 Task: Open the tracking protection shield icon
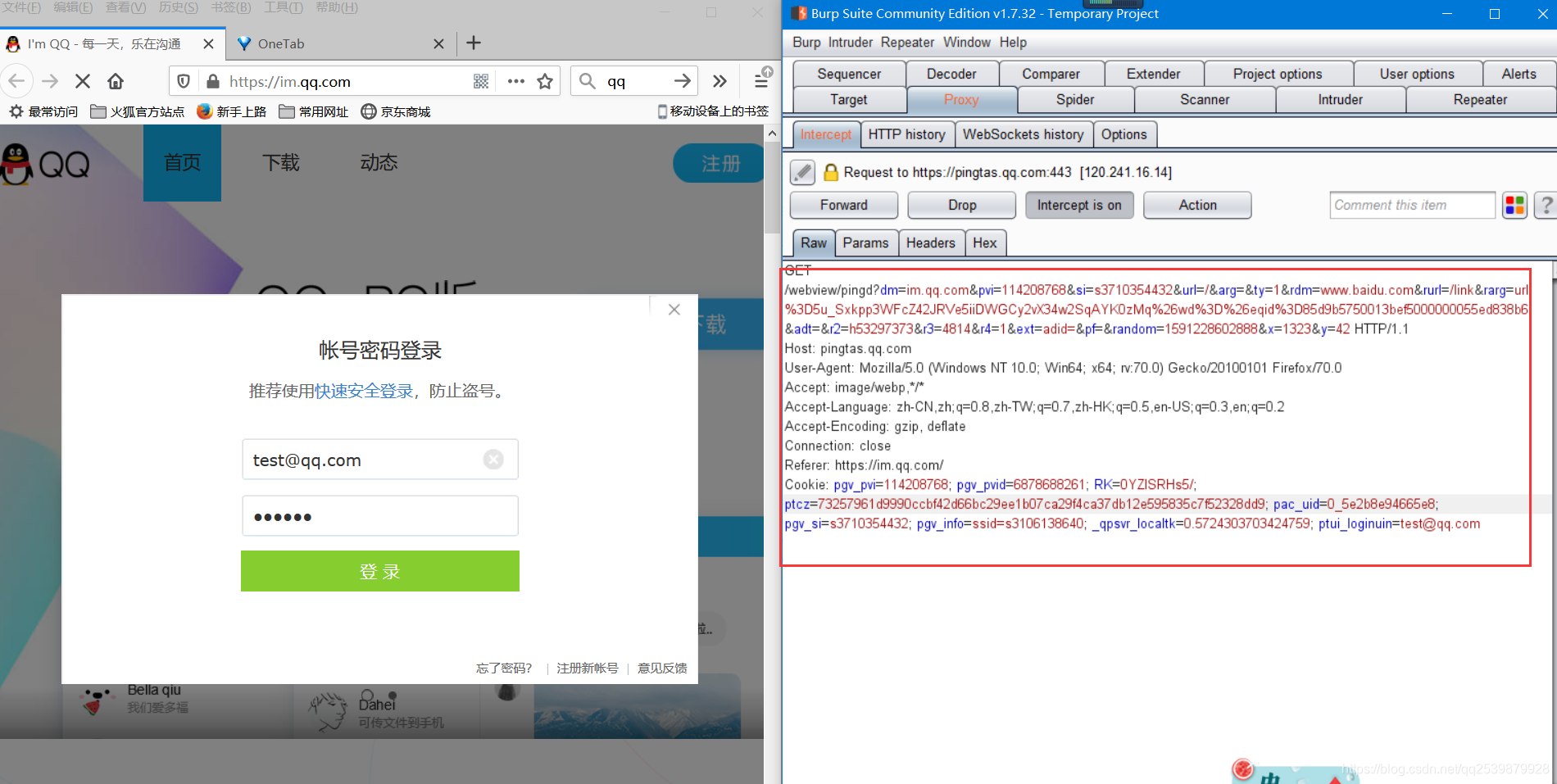point(184,81)
